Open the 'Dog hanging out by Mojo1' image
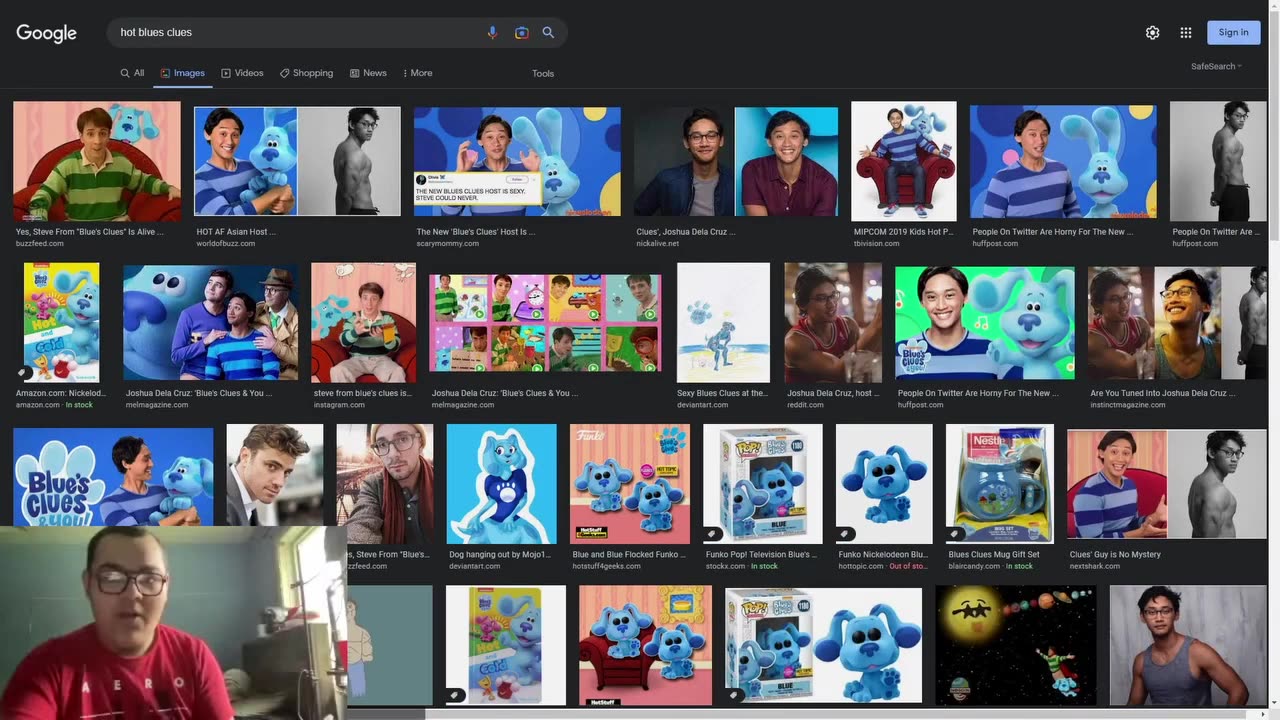Viewport: 1280px width, 720px height. tap(501, 484)
